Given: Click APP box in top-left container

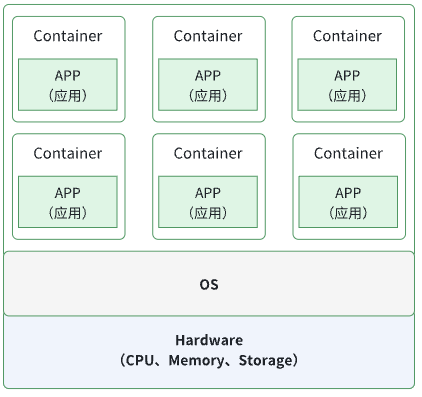Looking at the screenshot, I should coord(68,85).
